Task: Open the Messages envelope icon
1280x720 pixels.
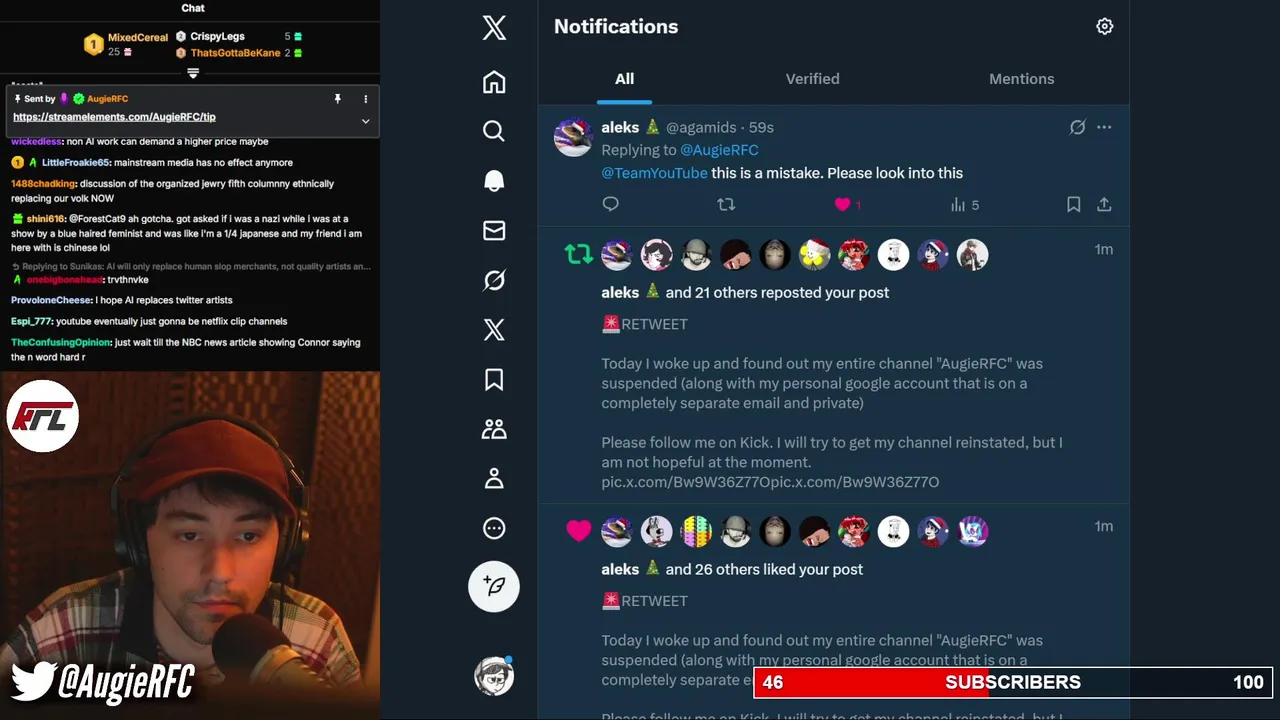Action: click(x=494, y=230)
